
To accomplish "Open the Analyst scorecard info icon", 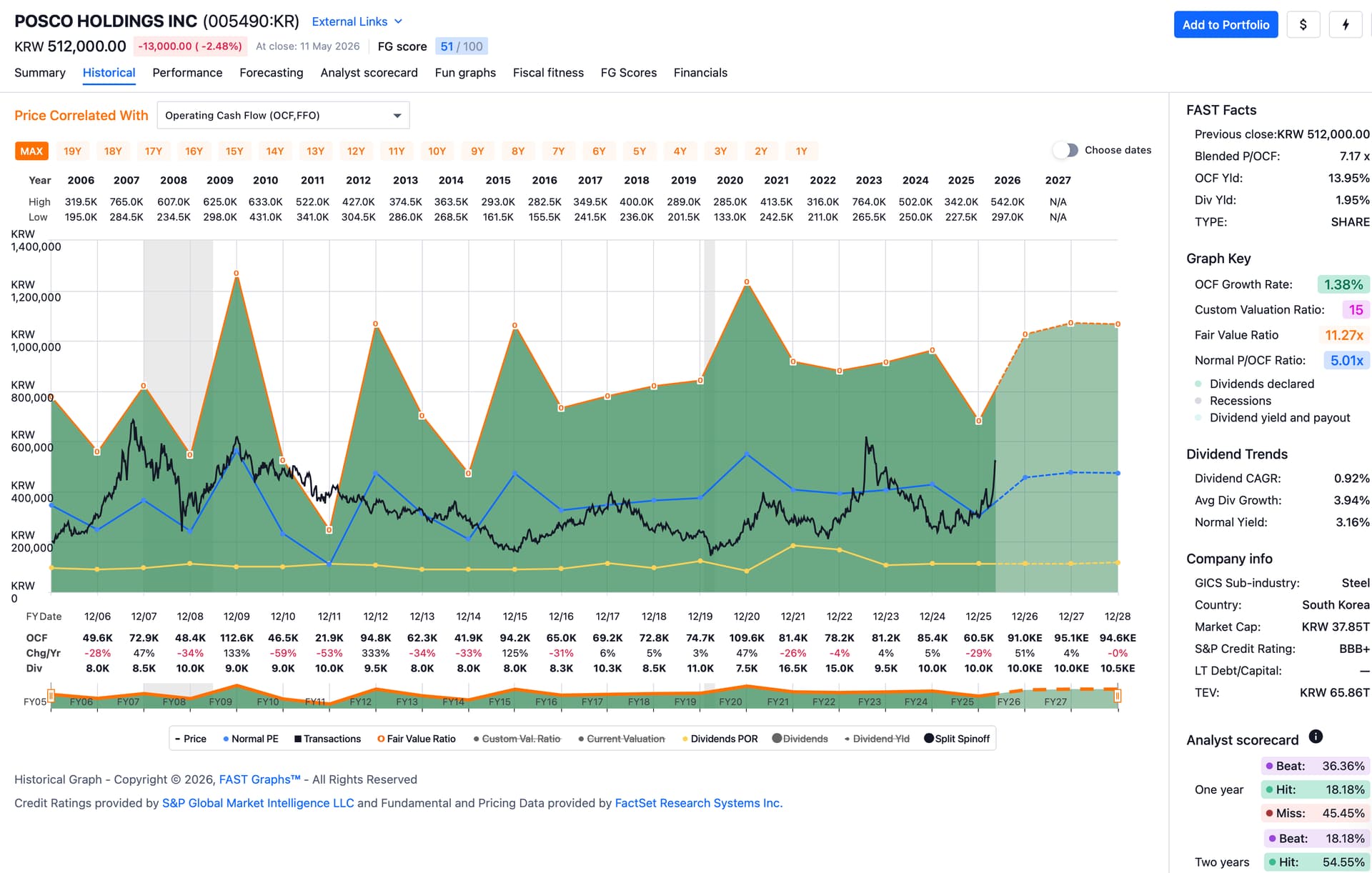I will 1316,737.
